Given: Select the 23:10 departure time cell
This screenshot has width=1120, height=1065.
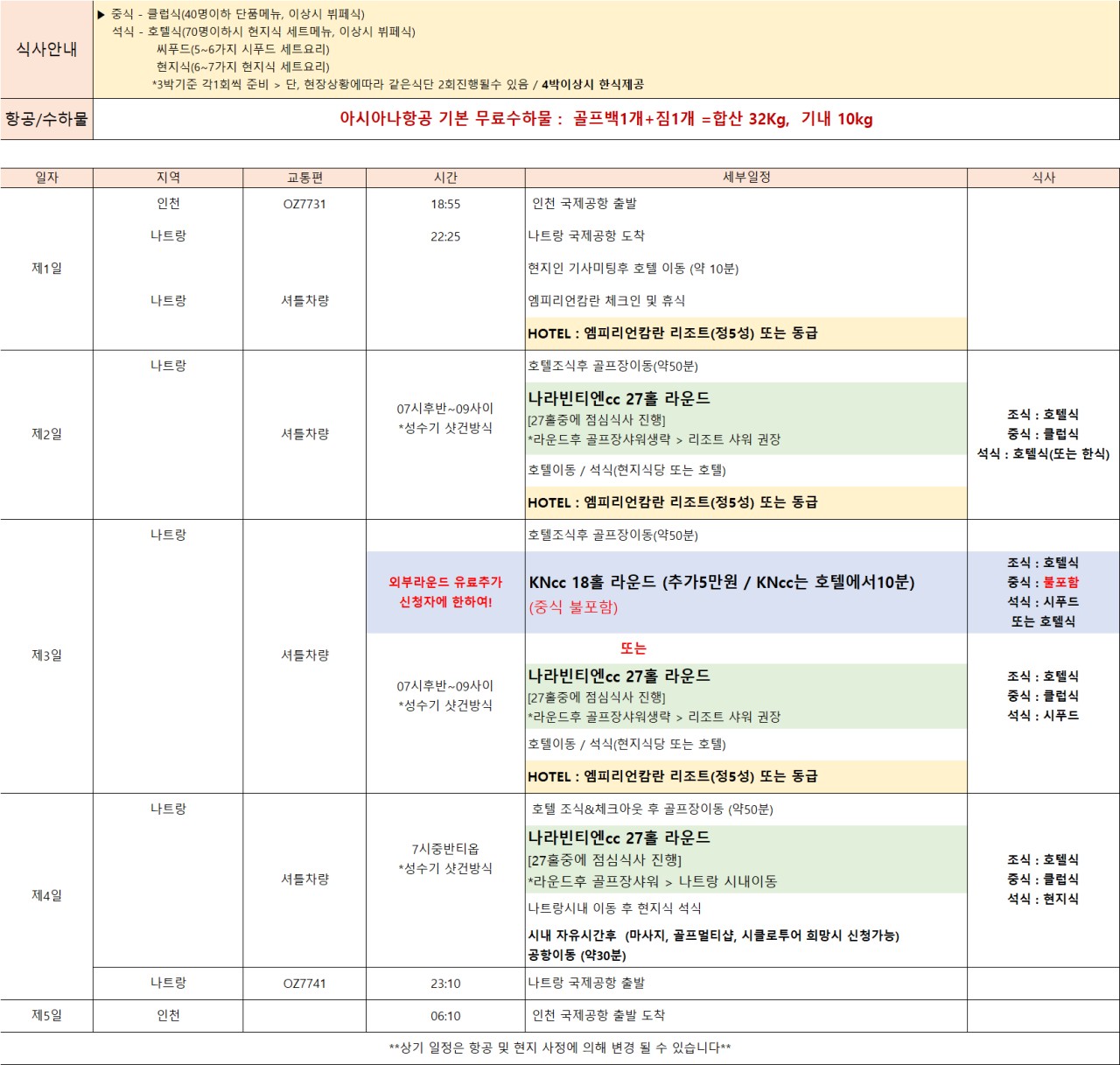Looking at the screenshot, I should point(444,984).
